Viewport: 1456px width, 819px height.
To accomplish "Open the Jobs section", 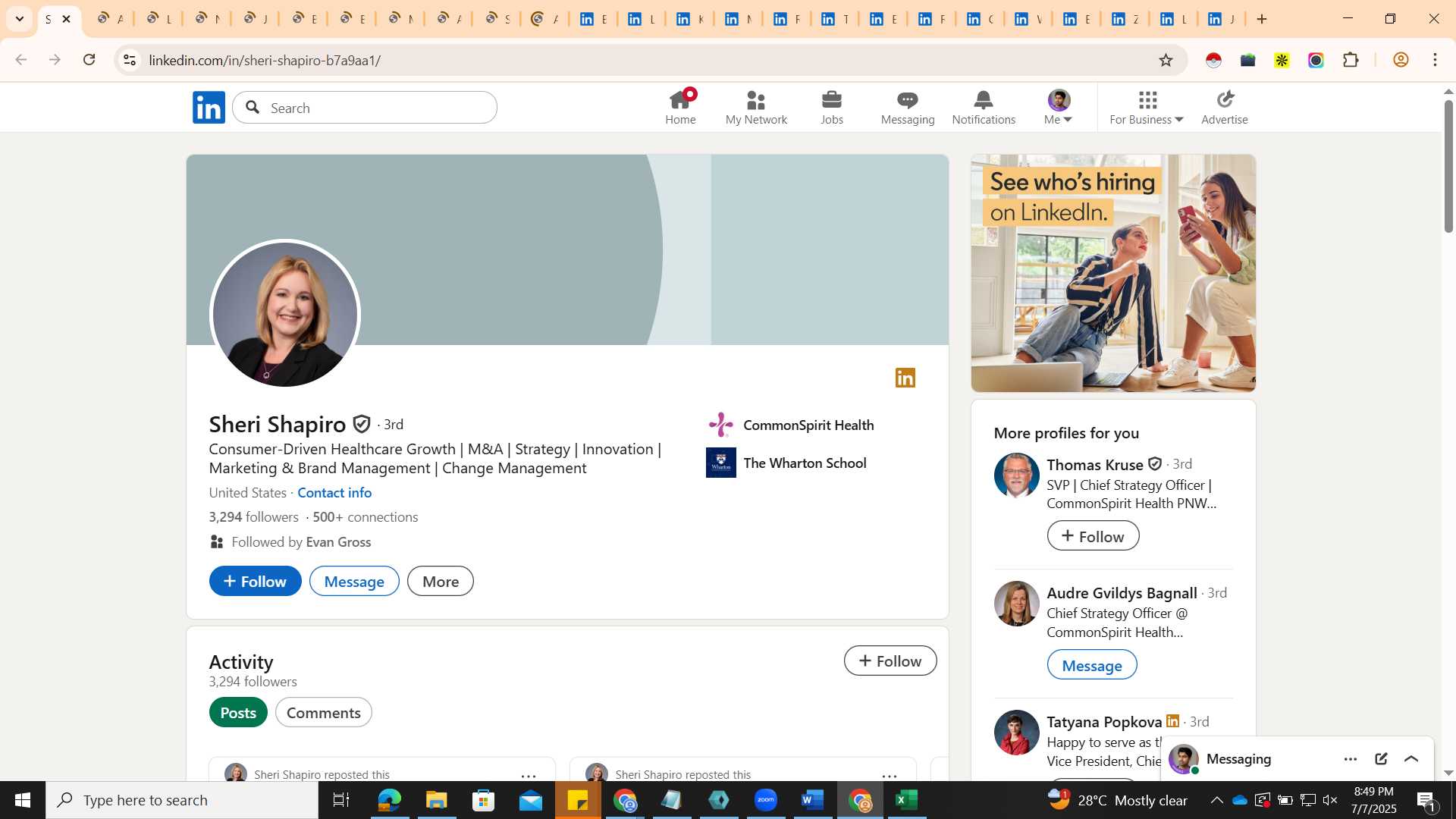I will pos(832,108).
